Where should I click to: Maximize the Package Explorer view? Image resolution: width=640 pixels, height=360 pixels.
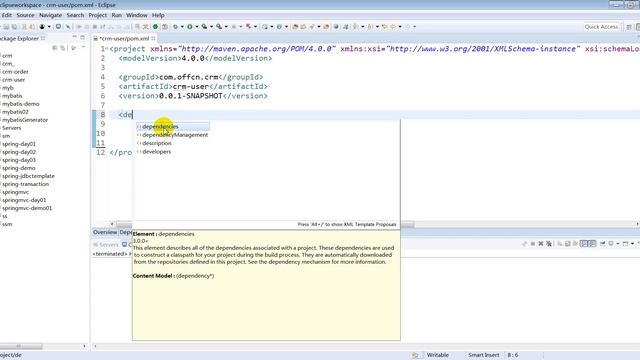82,37
